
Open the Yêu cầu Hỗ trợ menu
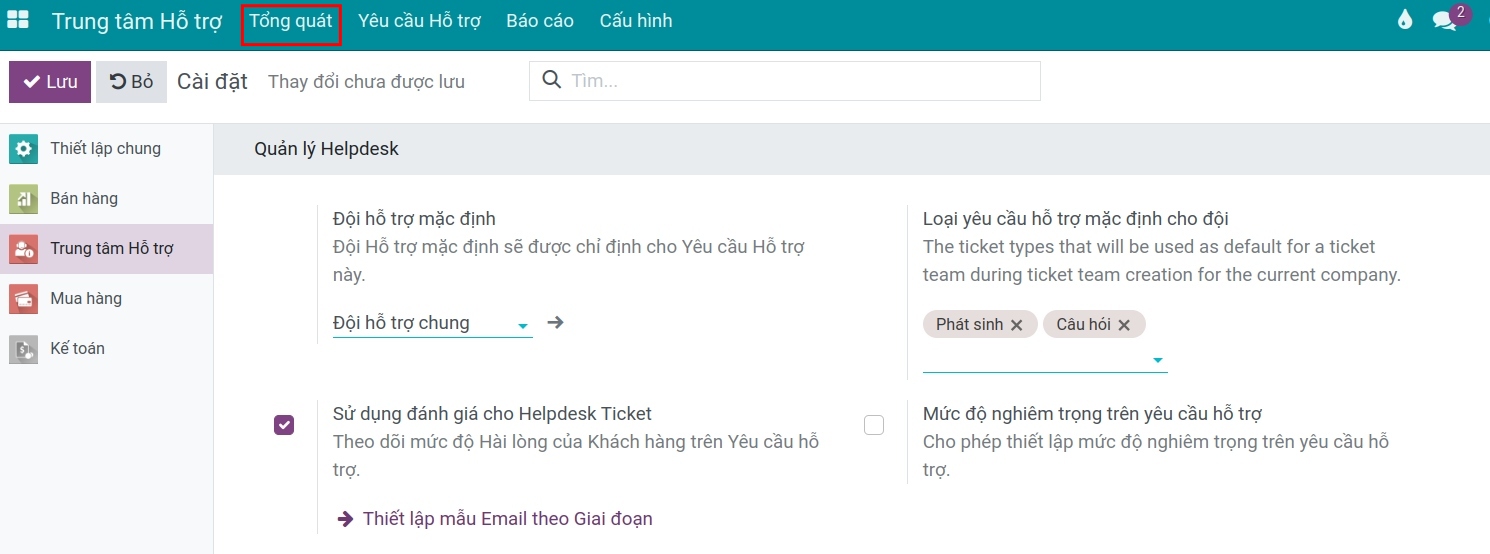(420, 21)
